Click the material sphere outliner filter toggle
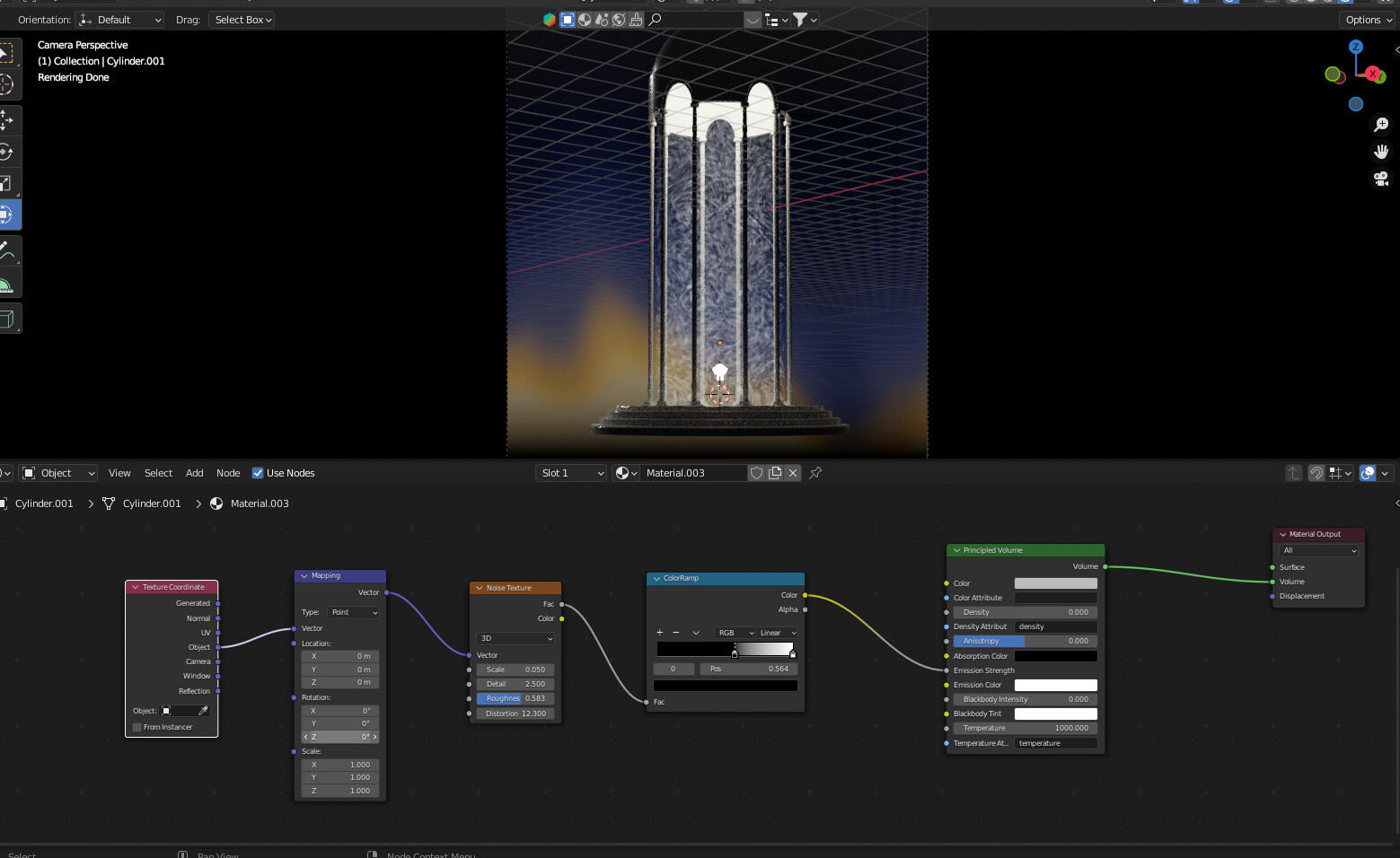 585,20
